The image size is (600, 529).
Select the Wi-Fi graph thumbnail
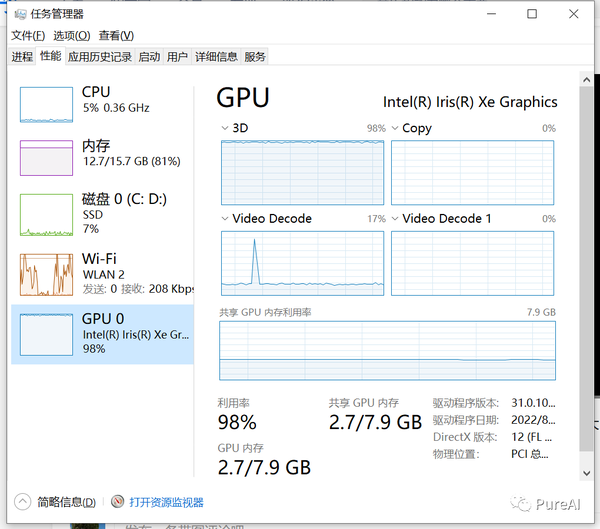[x=47, y=274]
